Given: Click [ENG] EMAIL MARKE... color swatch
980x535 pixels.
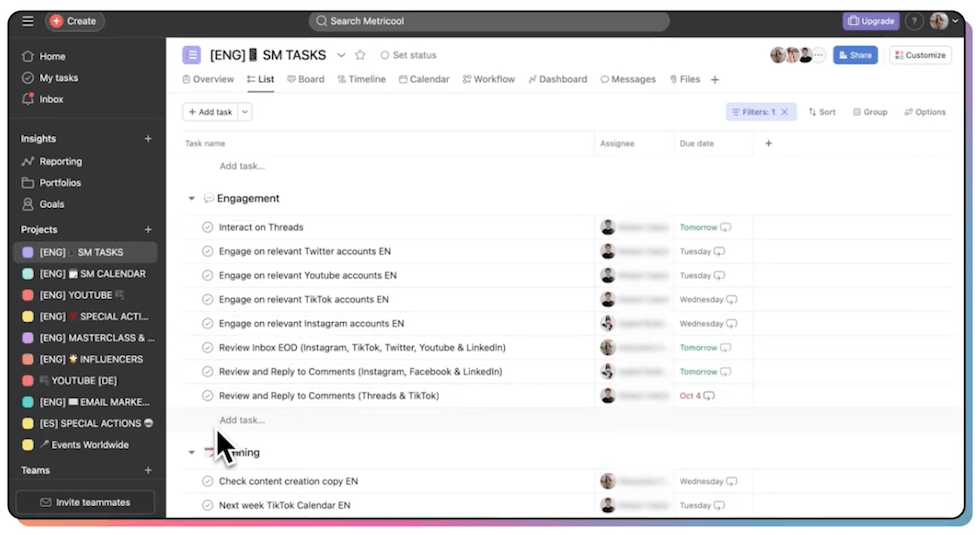Looking at the screenshot, I should (28, 402).
